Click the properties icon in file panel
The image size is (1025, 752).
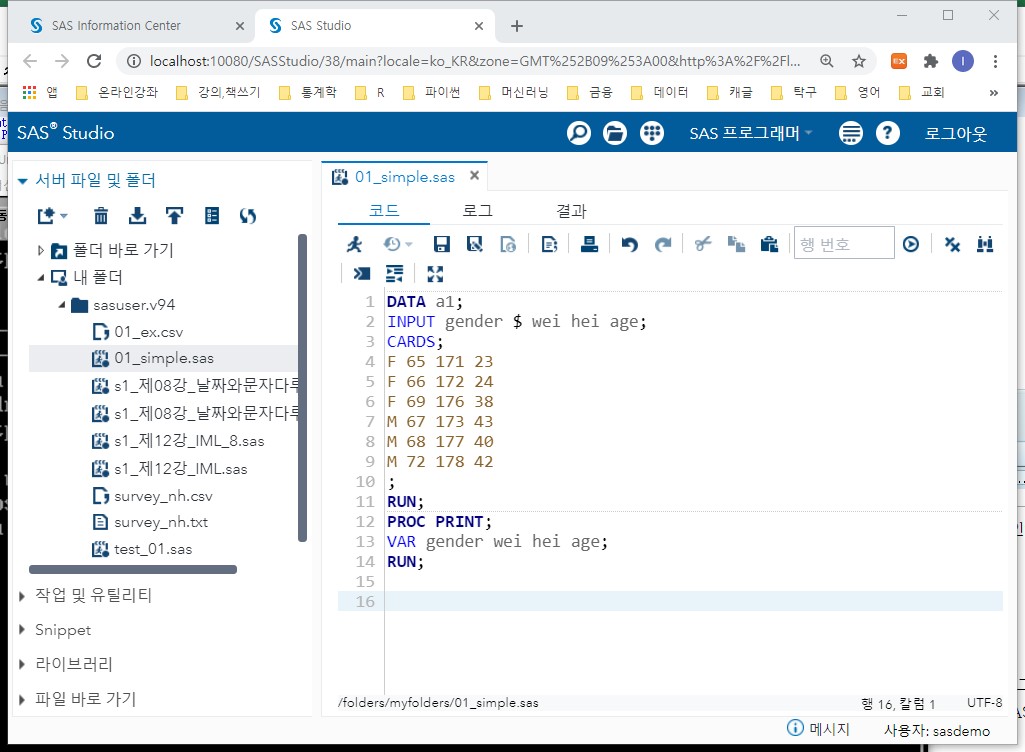[x=212, y=216]
